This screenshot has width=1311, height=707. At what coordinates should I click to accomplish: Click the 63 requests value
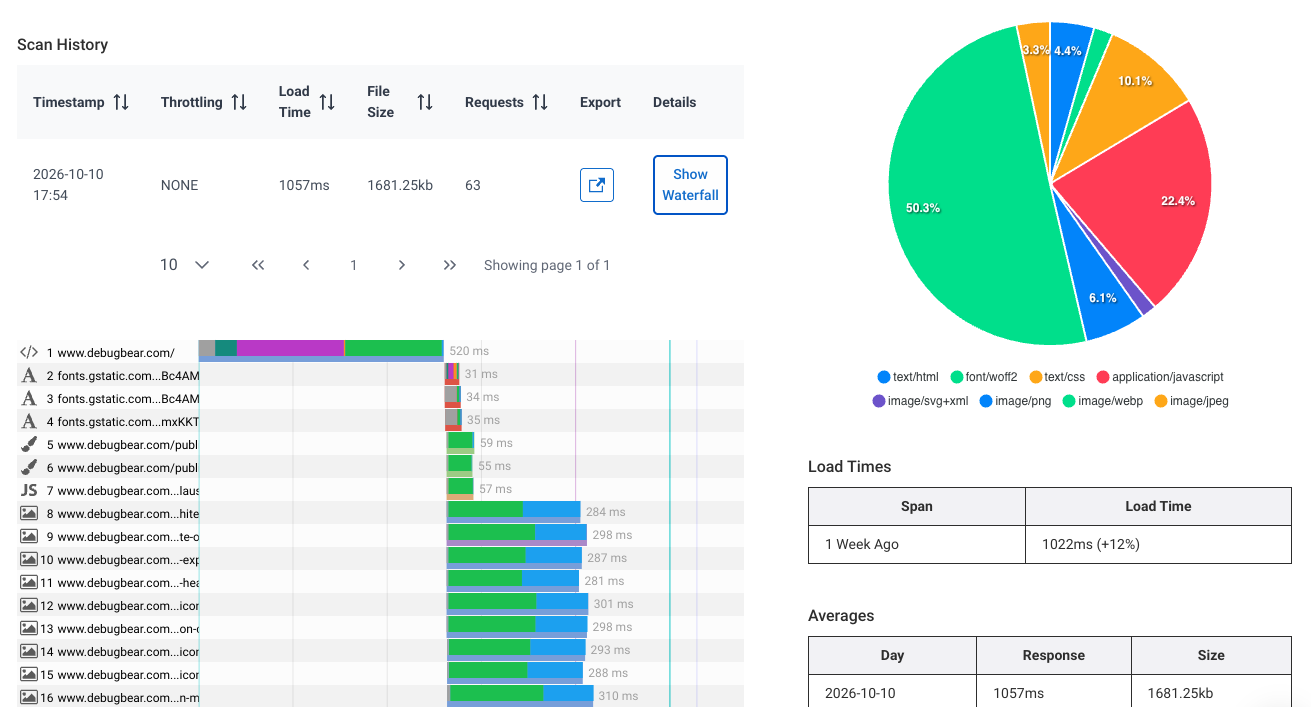click(x=473, y=185)
